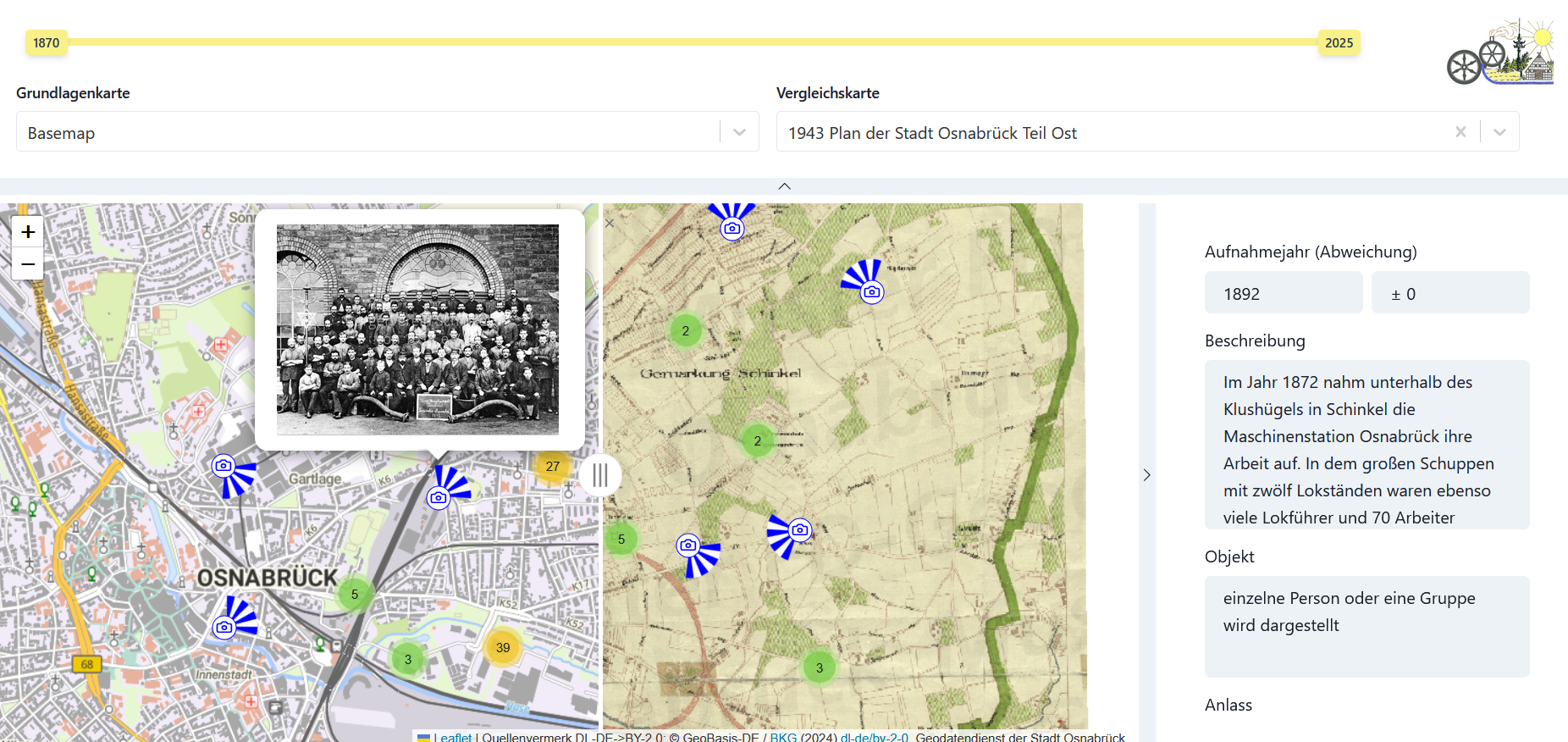Collapse the right details panel
This screenshot has height=742, width=1568.
[1146, 475]
